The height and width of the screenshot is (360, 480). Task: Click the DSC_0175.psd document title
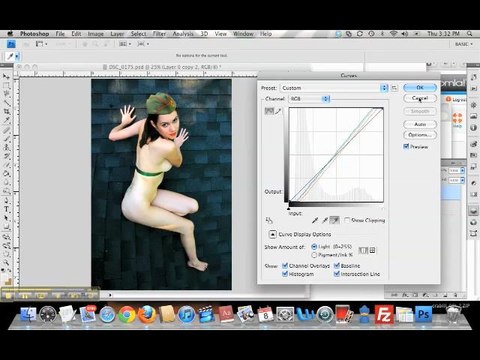pyautogui.click(x=162, y=67)
